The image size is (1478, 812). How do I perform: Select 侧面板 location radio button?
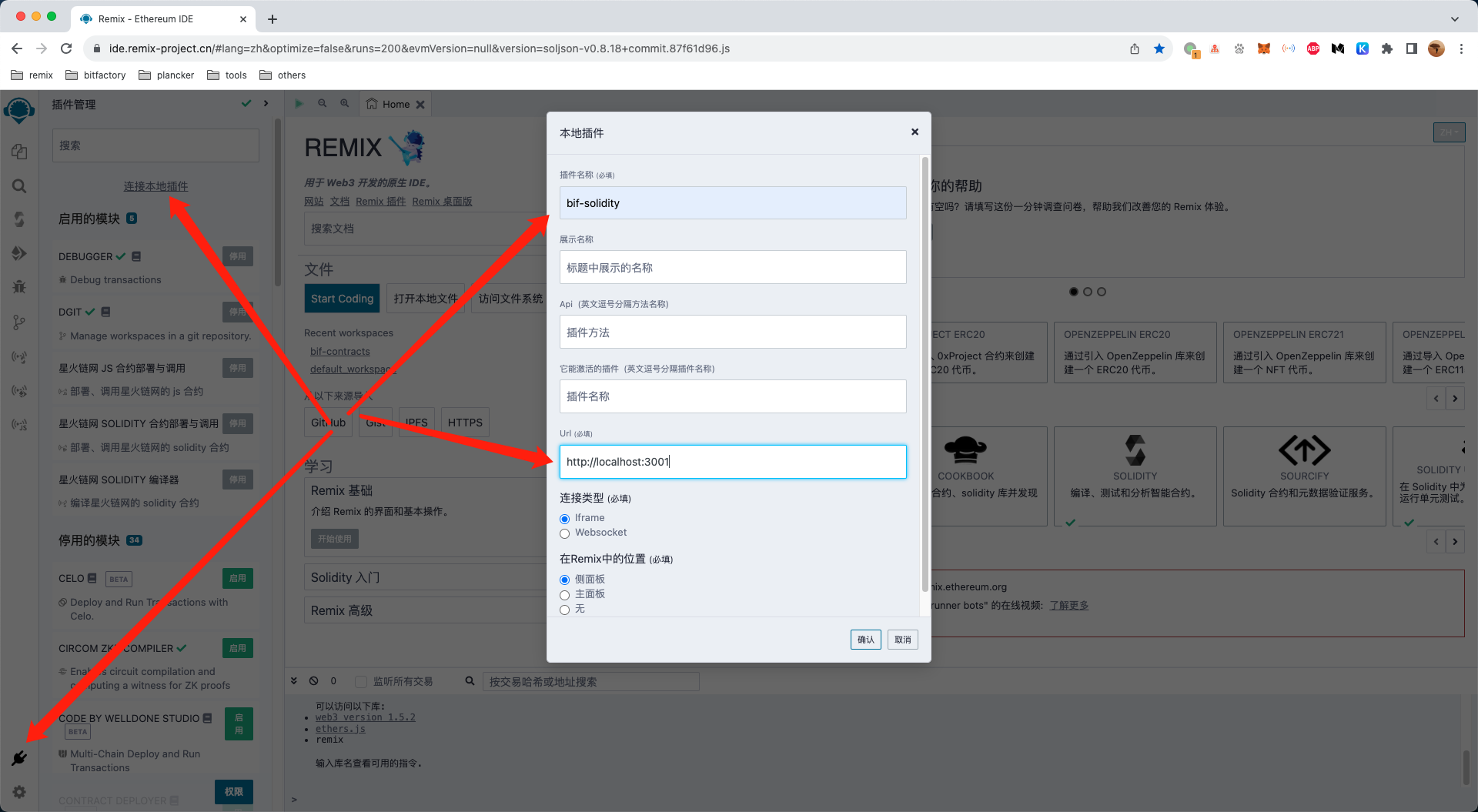pyautogui.click(x=564, y=580)
